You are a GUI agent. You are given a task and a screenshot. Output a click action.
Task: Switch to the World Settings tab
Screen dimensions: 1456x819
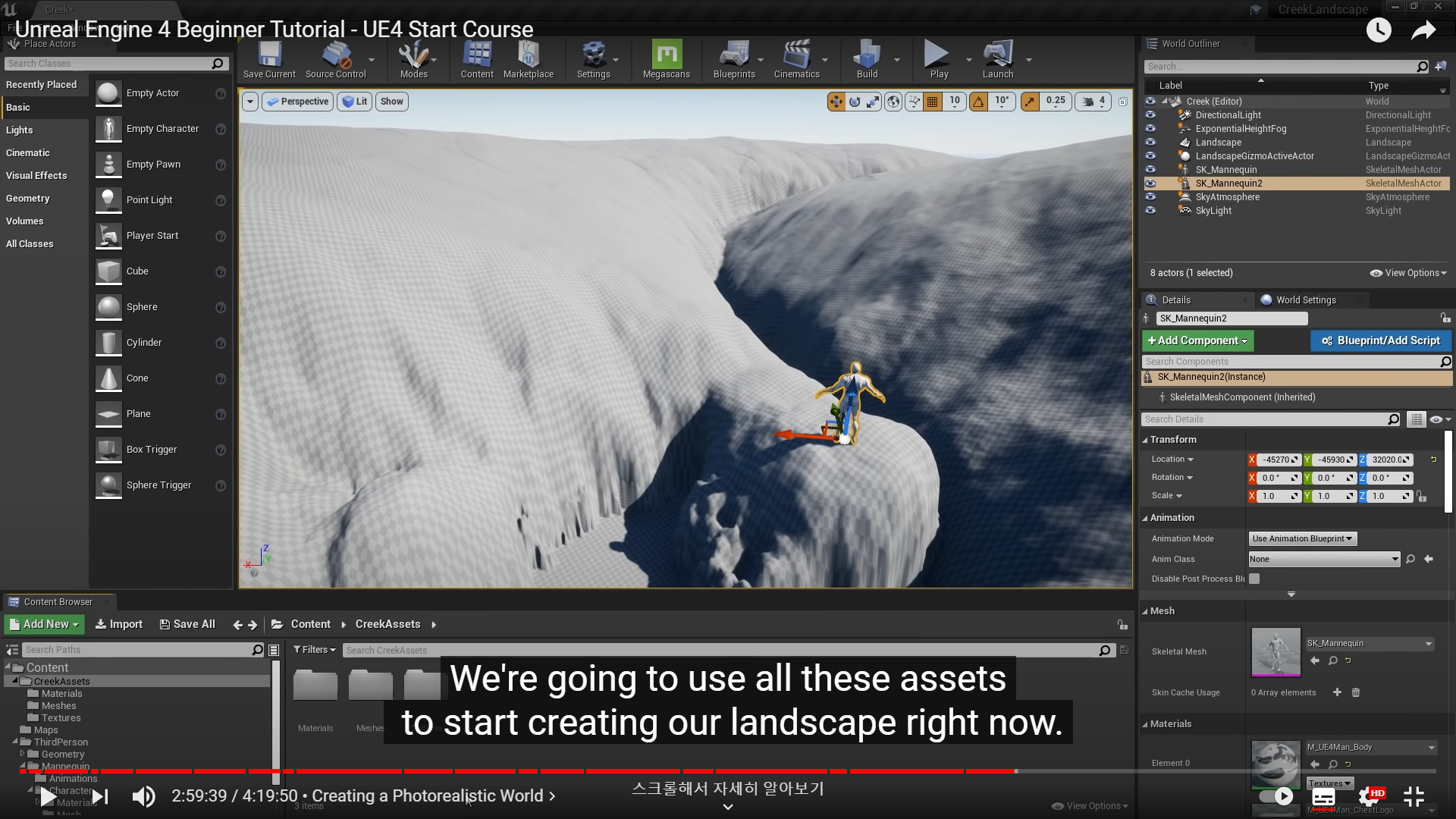(x=1304, y=300)
